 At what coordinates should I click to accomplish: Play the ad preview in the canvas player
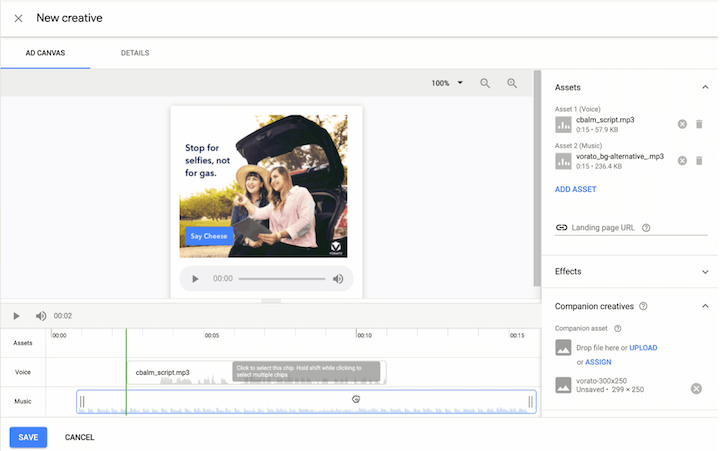pos(195,279)
